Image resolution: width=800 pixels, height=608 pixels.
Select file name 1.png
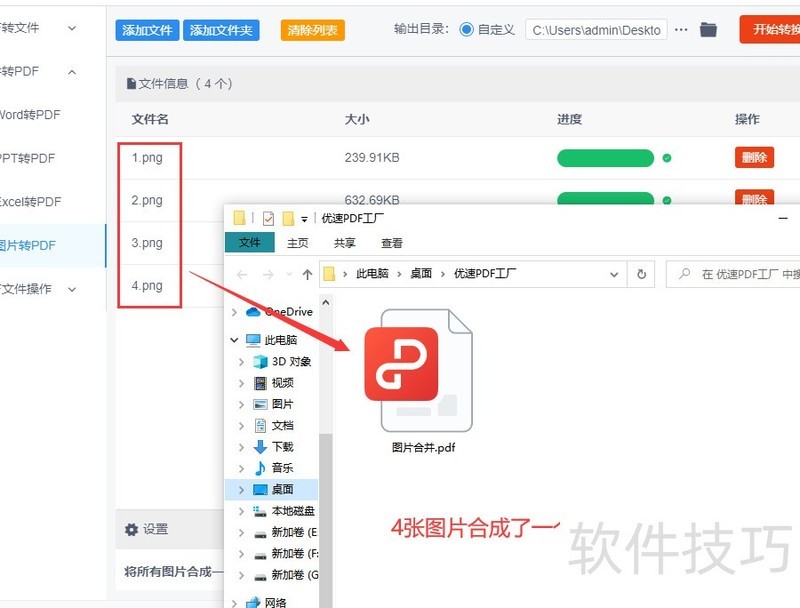tap(147, 158)
